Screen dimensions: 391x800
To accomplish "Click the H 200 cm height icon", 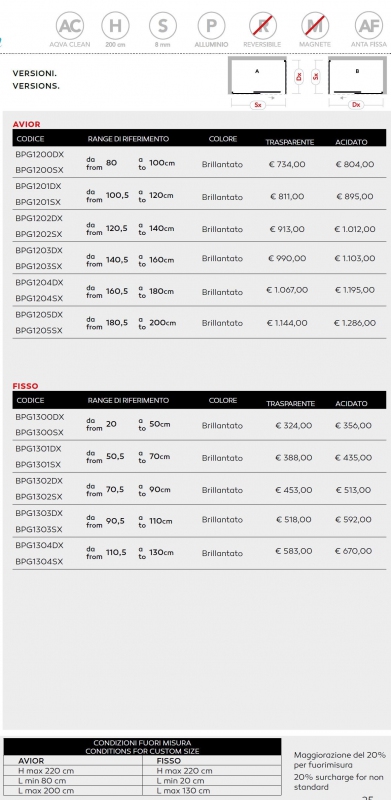I will [x=115, y=26].
